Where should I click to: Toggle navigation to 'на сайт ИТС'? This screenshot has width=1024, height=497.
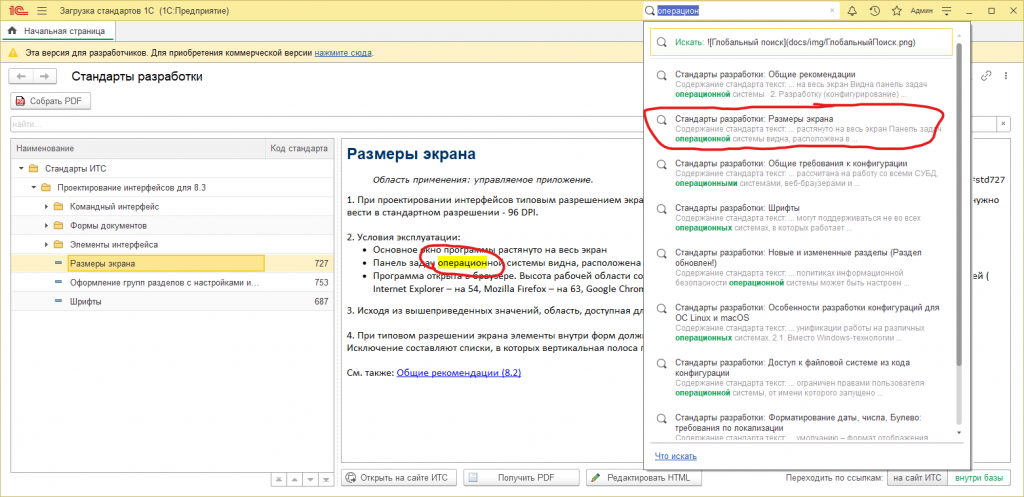click(917, 478)
